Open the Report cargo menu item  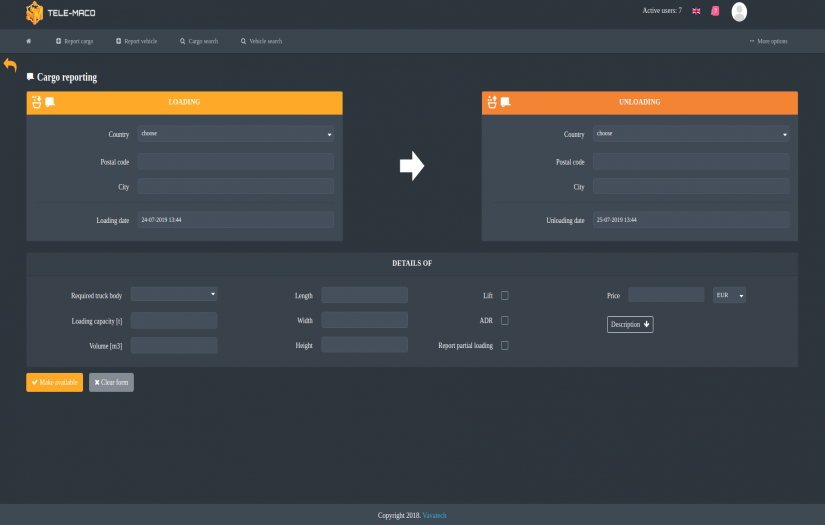coord(75,41)
